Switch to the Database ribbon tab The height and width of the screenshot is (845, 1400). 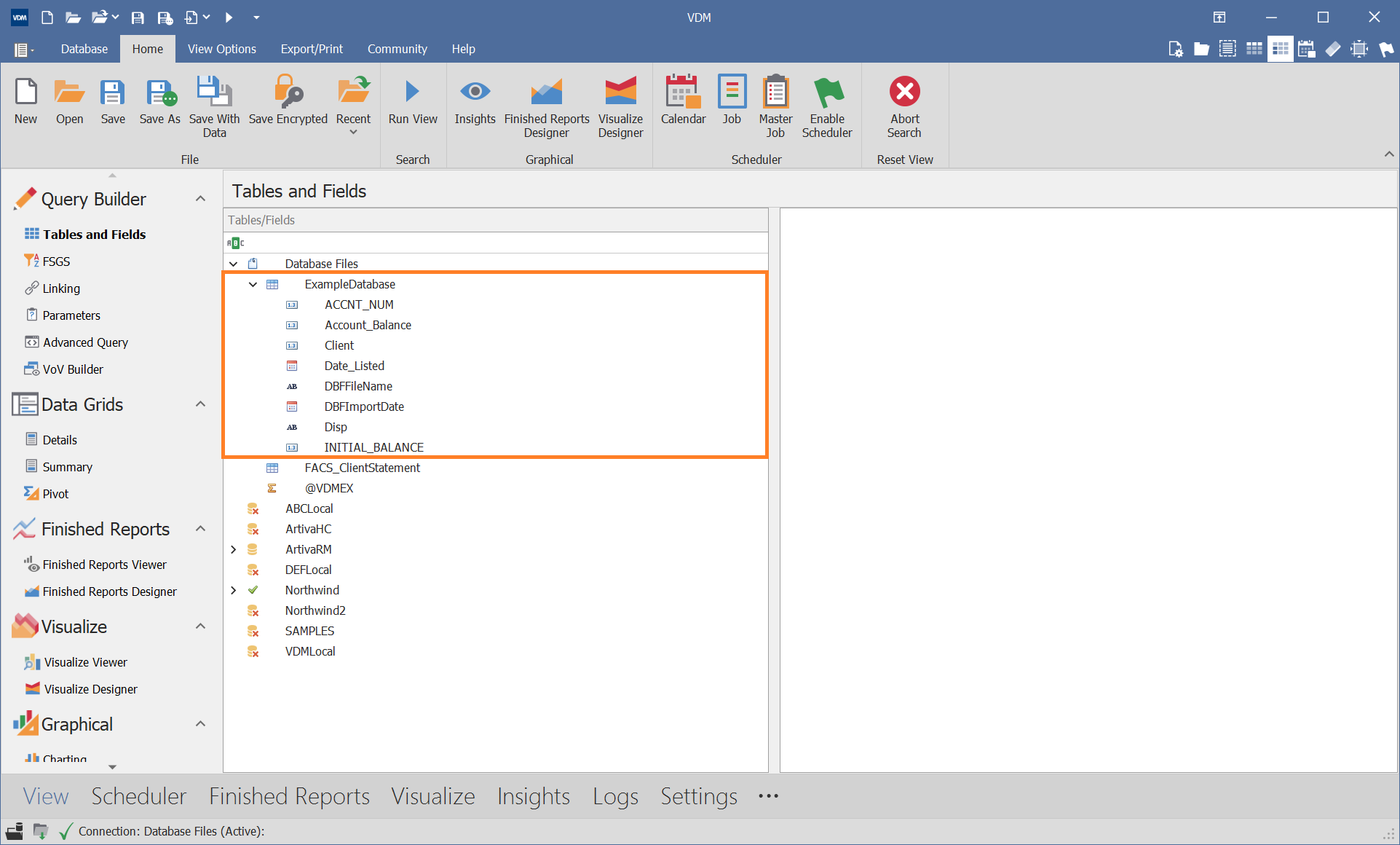(x=84, y=49)
